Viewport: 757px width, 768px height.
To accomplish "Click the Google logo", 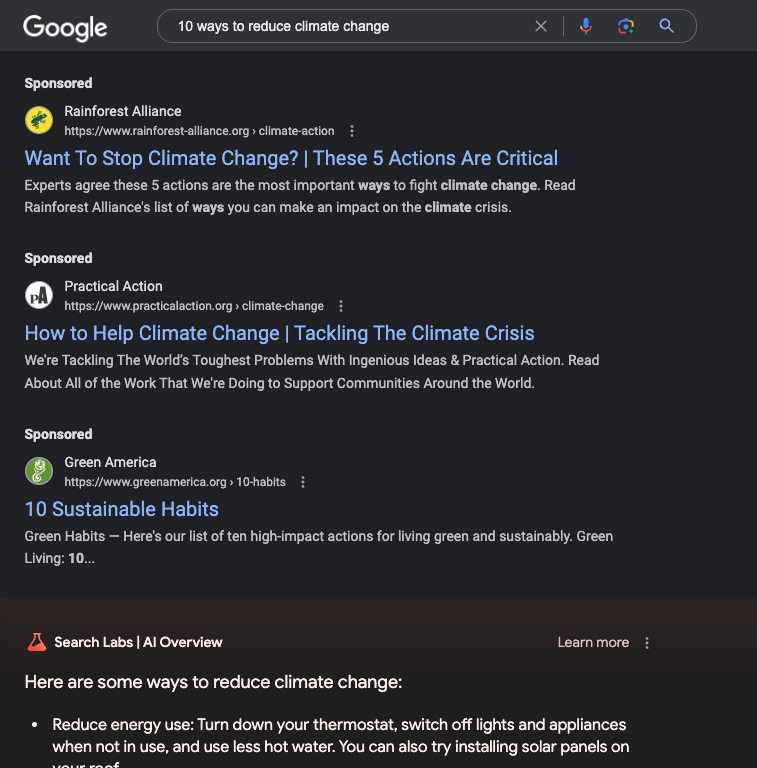I will pyautogui.click(x=65, y=27).
